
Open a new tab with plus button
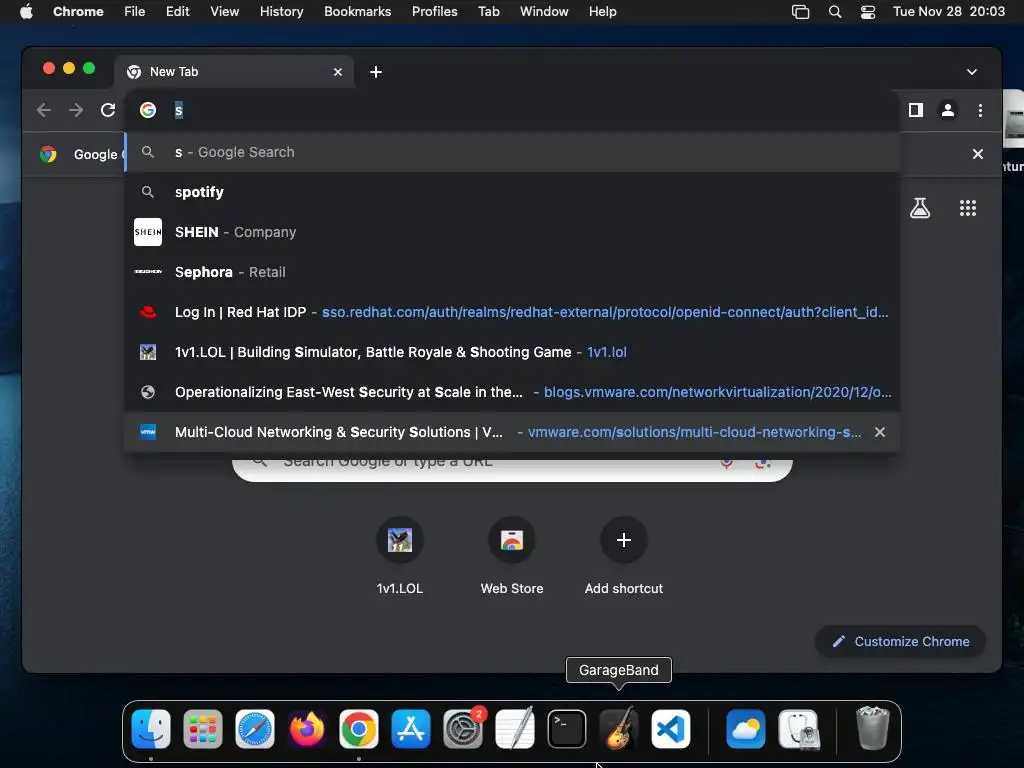click(376, 72)
